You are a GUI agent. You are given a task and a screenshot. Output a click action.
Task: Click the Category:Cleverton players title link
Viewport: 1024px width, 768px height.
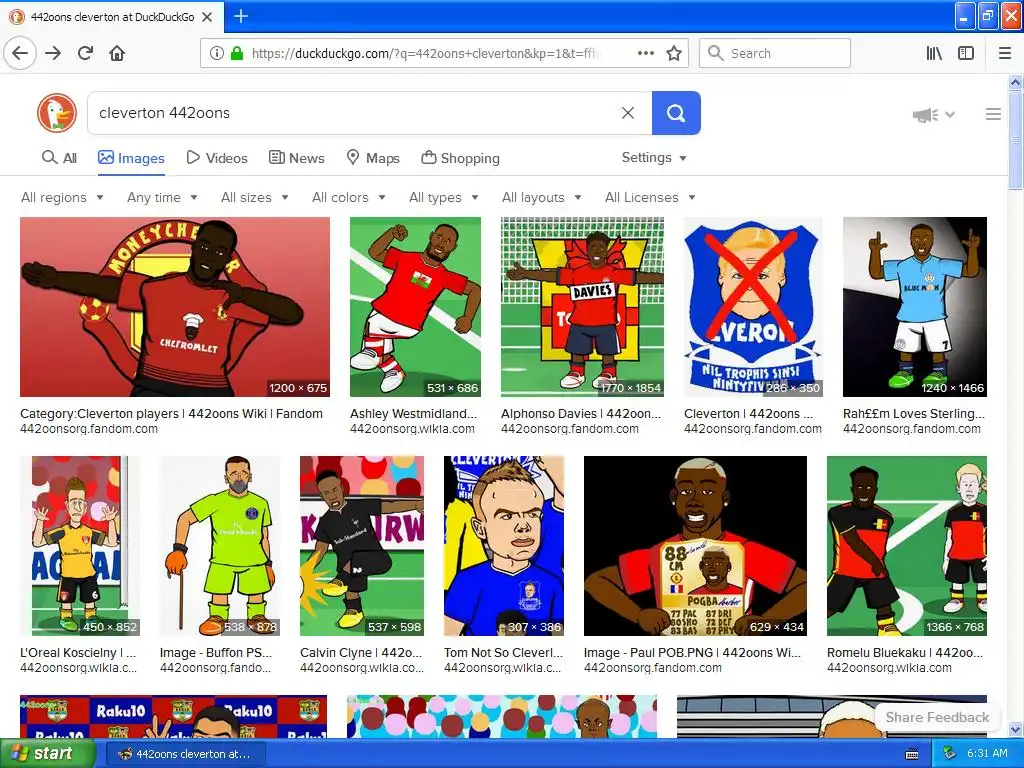pyautogui.click(x=171, y=413)
